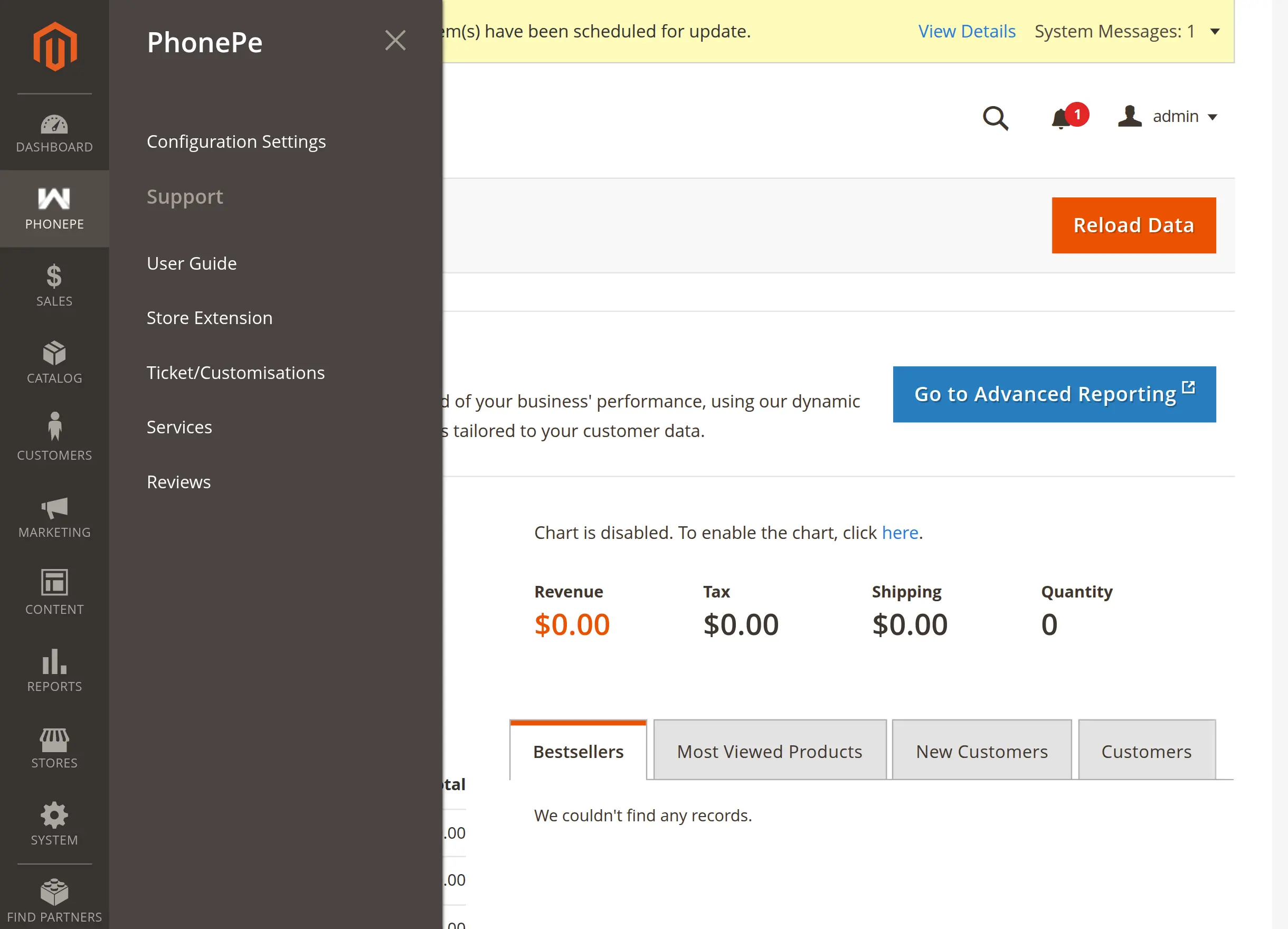Click the search magnifier icon
This screenshot has width=1288, height=929.
pyautogui.click(x=996, y=118)
